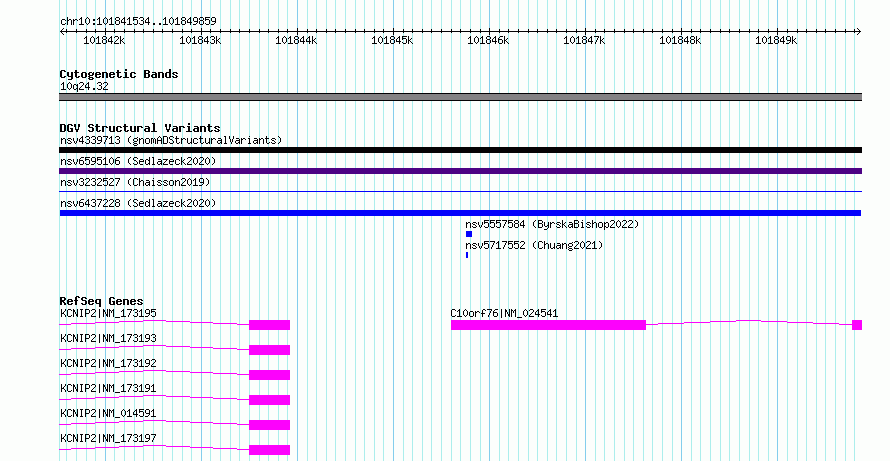Open variant nsv6437228 (Sedlazeck2020) label
Viewport: 890px width, 461px height.
click(138, 203)
